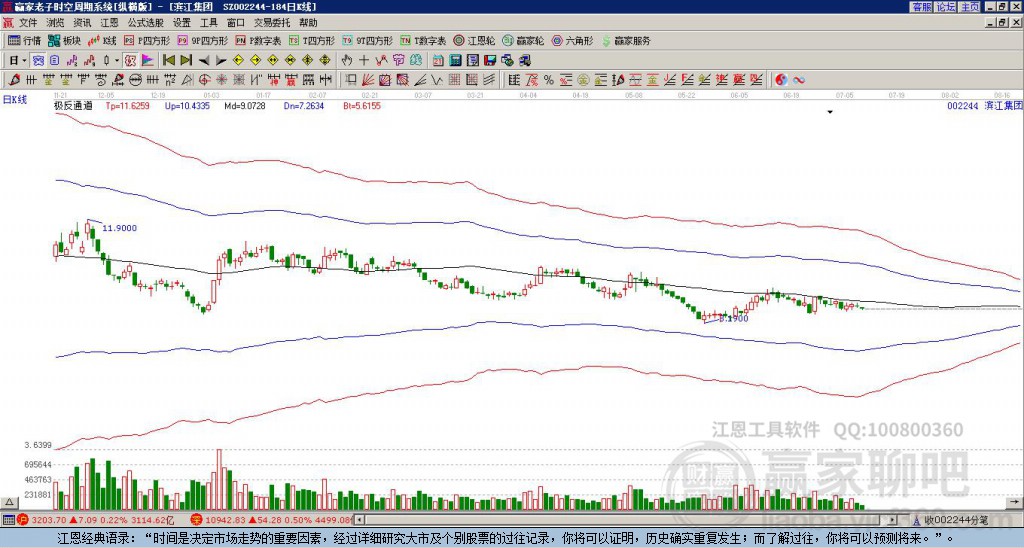The image size is (1024, 548).
Task: Open the 9P四方形 tool
Action: [x=203, y=40]
